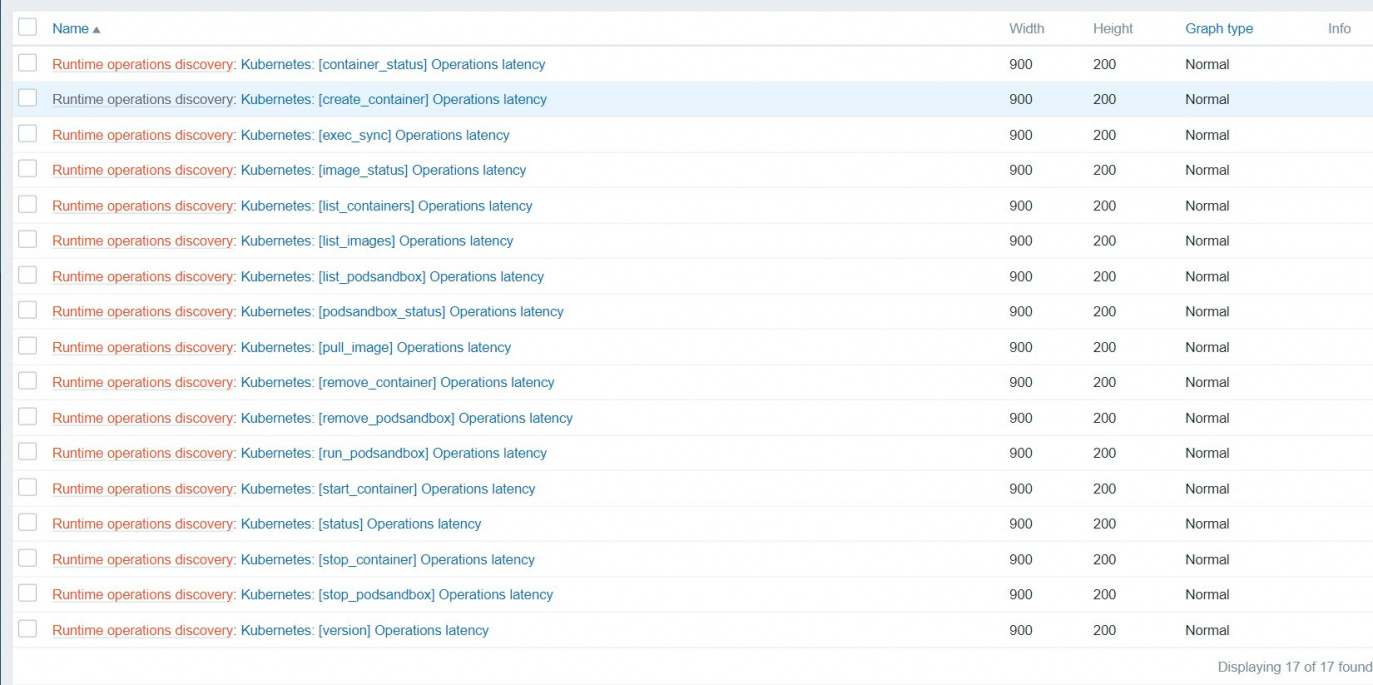Open [image_status] Operations latency graph prototype
This screenshot has width=1373, height=685.
coord(383,170)
